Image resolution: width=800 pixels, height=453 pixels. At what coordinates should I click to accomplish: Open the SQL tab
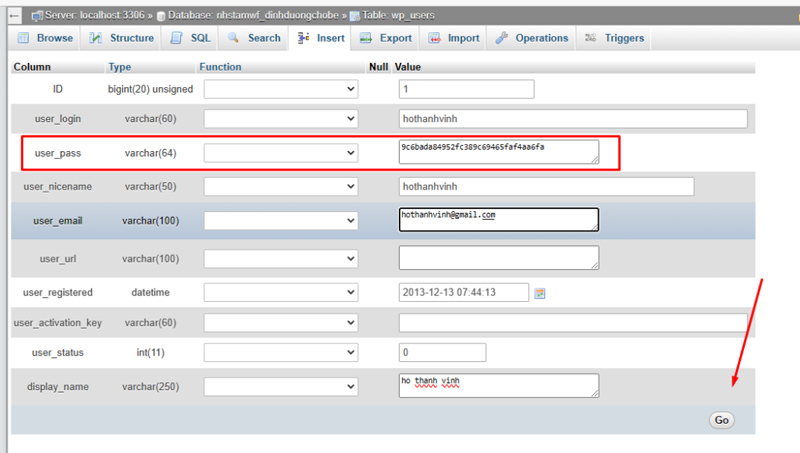(x=190, y=38)
